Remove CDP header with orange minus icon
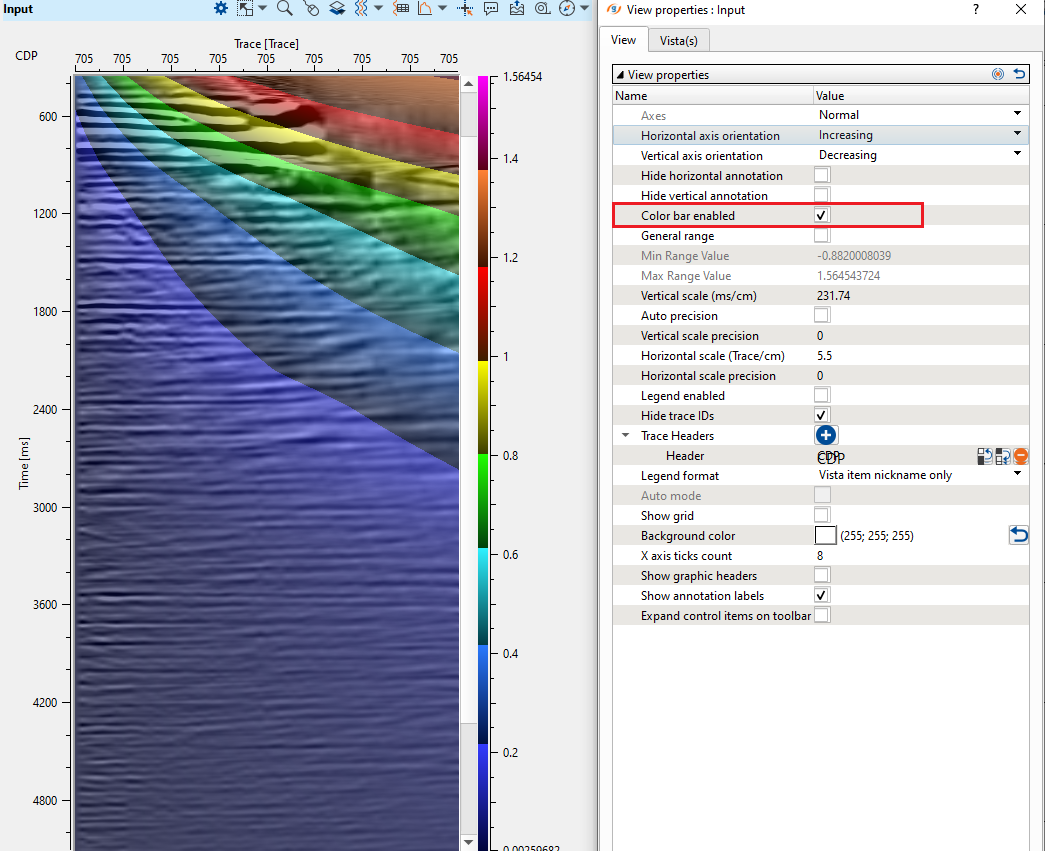This screenshot has width=1045, height=851. click(1020, 456)
